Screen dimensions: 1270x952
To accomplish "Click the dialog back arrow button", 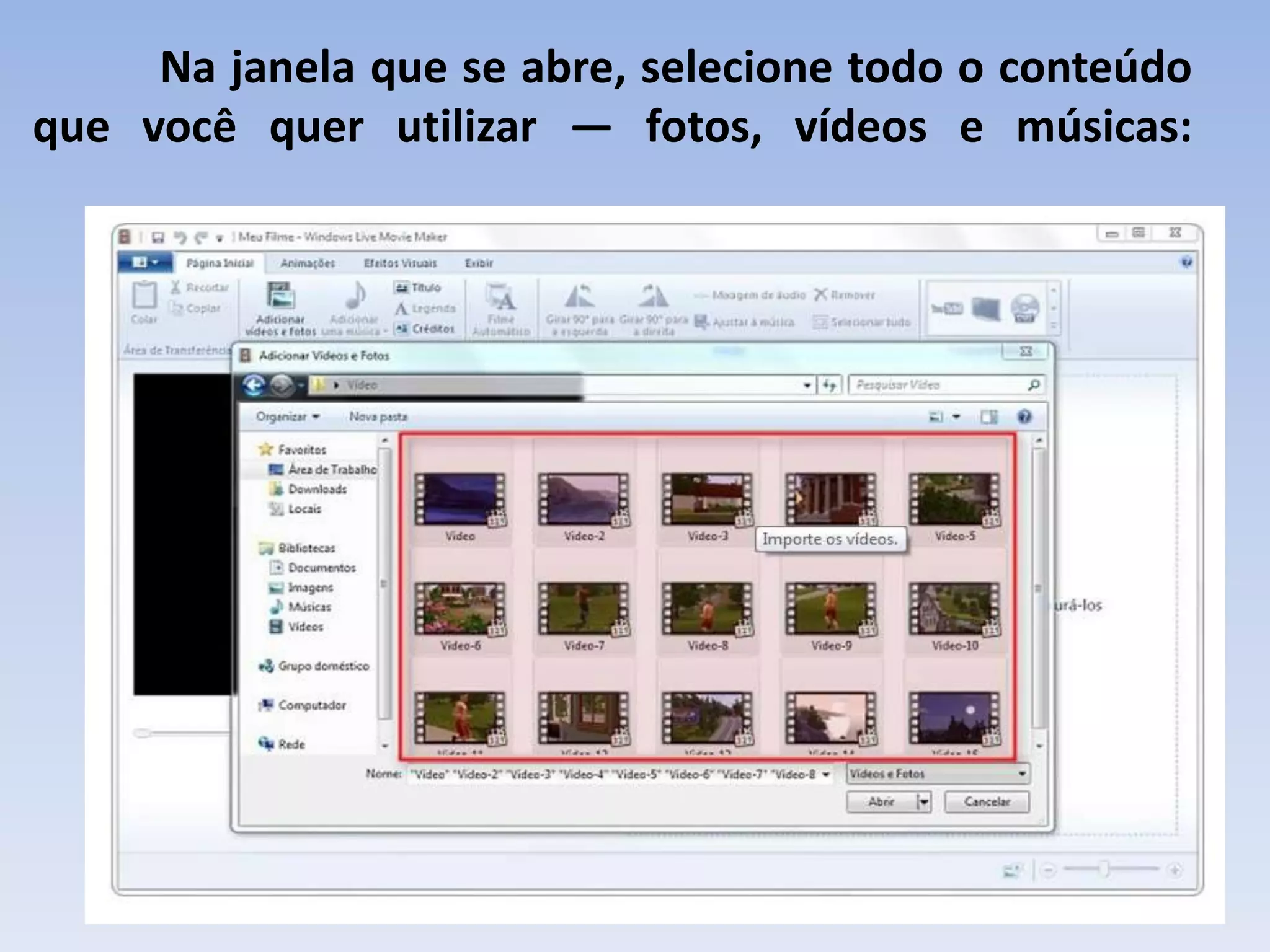I will coord(254,386).
